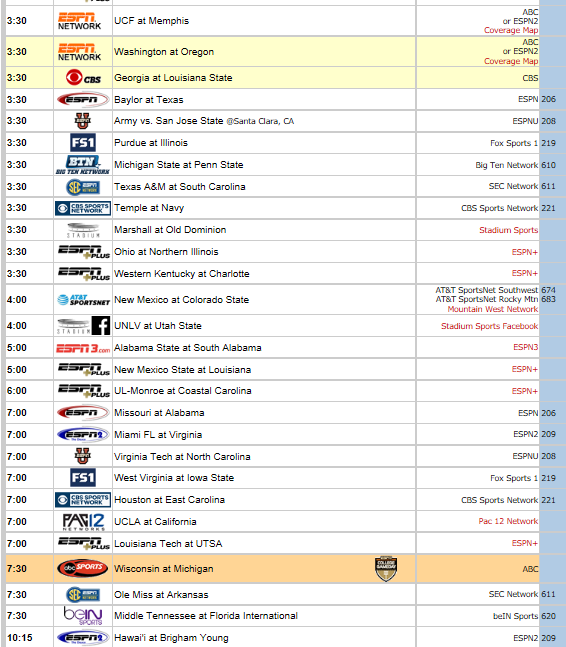Open ESPN+ link for Louisiana Tech at UTSA
Screen dimensions: 566x647
(525, 543)
